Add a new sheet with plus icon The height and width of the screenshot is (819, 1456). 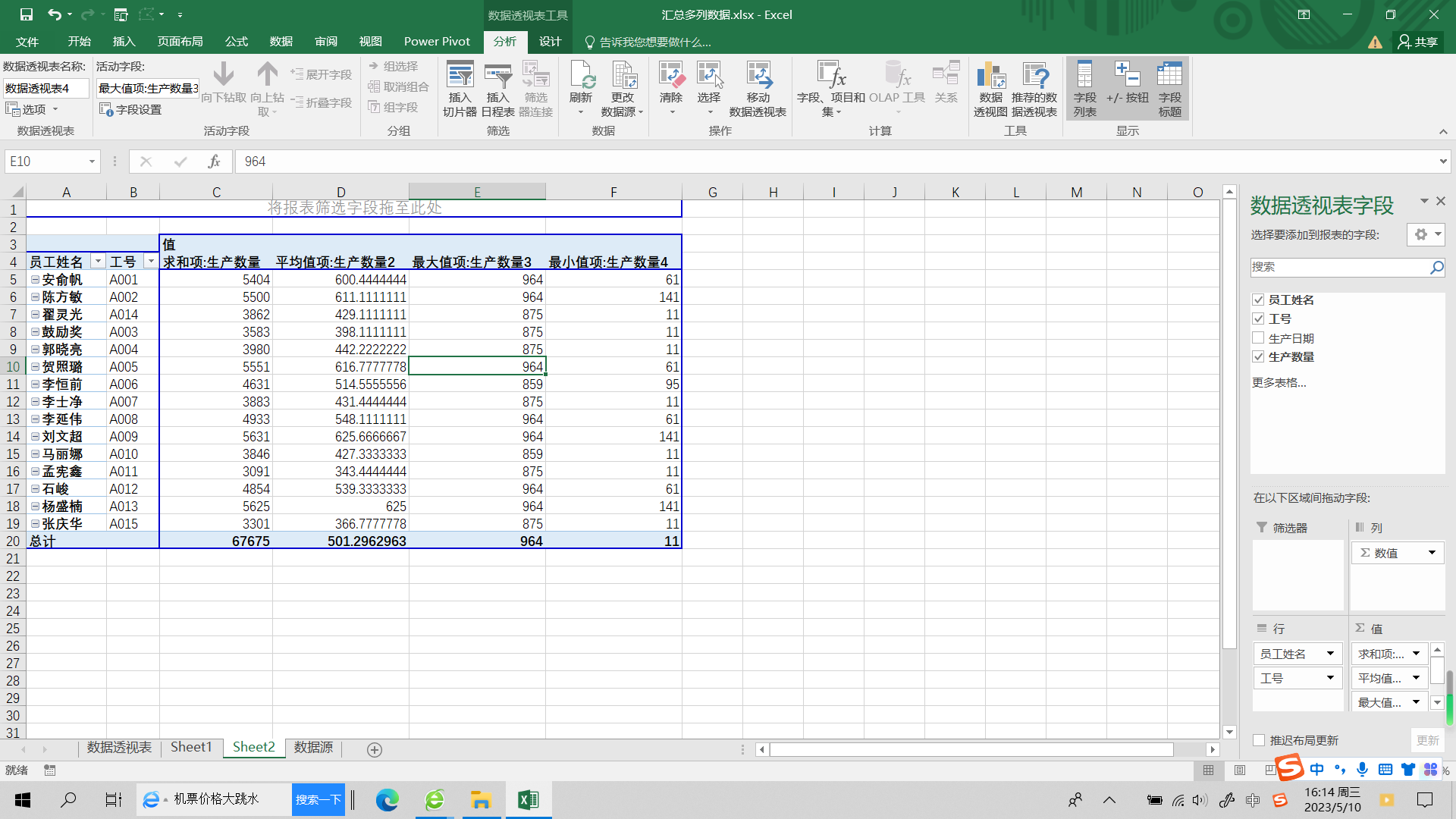pos(375,749)
